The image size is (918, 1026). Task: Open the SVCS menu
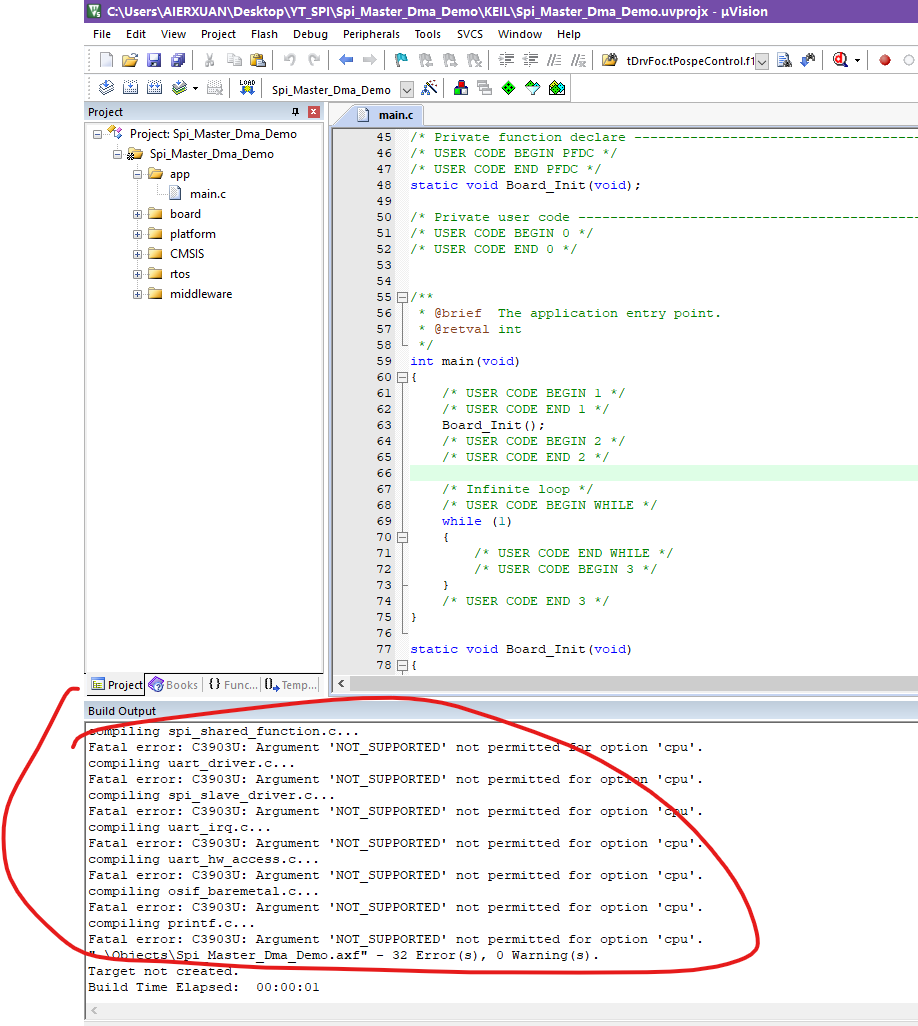click(x=470, y=34)
